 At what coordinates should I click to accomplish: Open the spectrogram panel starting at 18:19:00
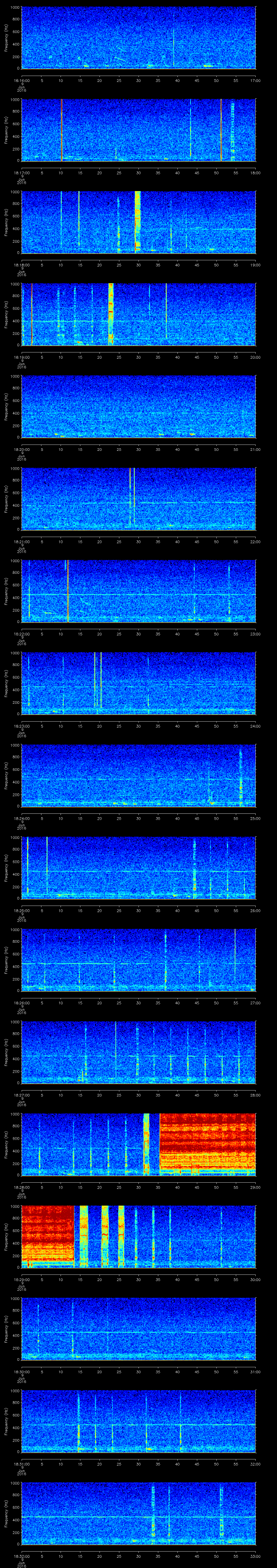139,314
